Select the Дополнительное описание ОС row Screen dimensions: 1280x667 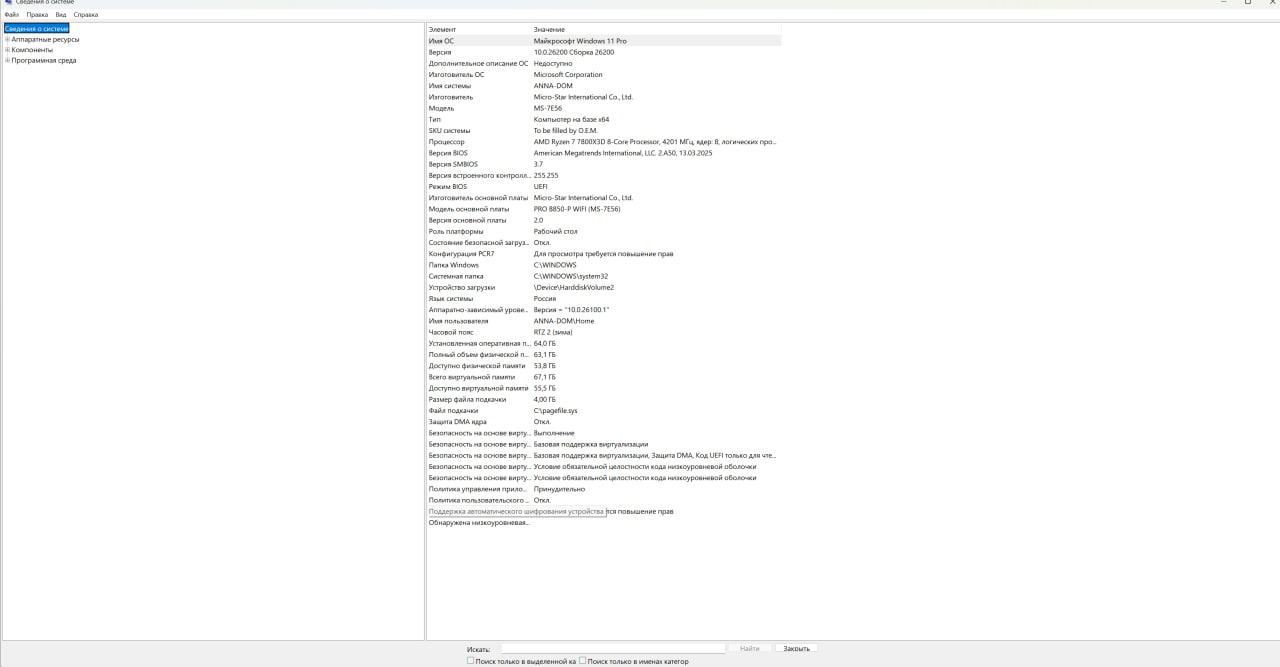604,63
